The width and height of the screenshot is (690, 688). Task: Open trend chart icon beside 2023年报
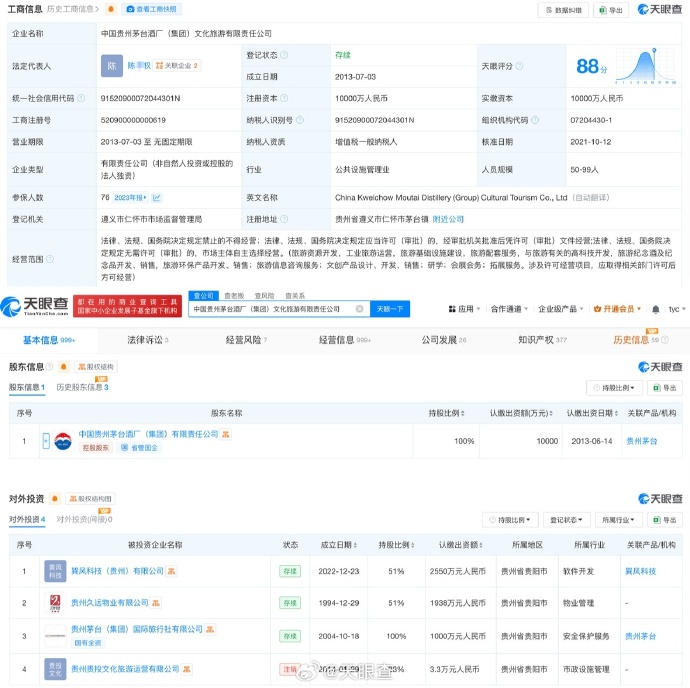click(x=157, y=198)
